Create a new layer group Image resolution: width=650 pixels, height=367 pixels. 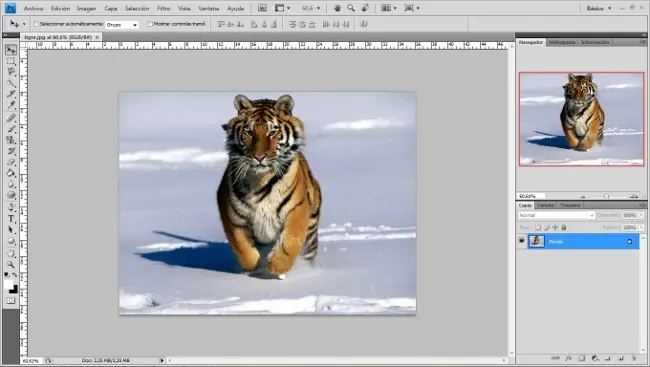point(608,358)
